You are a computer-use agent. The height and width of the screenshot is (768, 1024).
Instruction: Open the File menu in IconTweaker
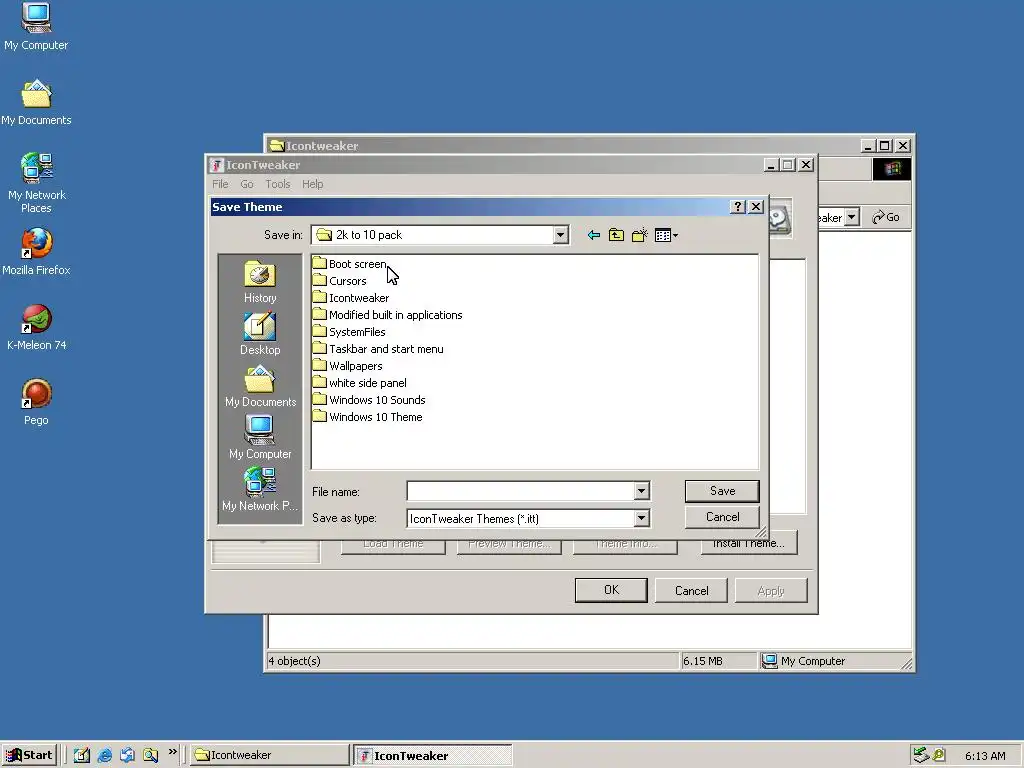220,184
